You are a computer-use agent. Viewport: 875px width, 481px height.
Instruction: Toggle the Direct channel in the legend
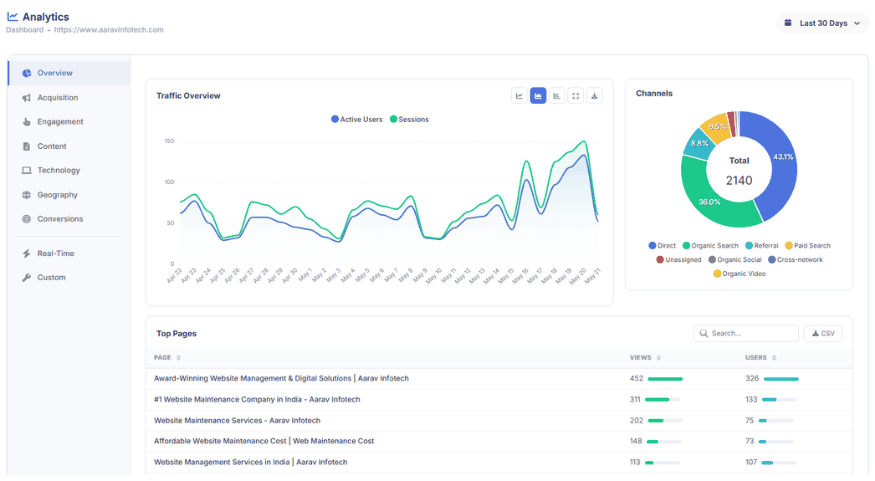click(x=662, y=246)
